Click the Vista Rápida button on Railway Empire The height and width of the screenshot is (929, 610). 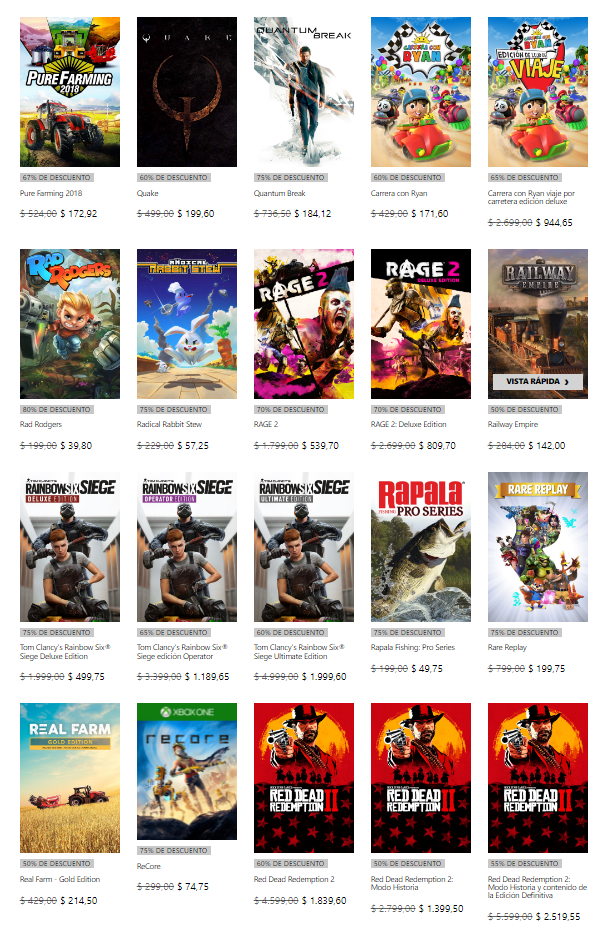538,382
